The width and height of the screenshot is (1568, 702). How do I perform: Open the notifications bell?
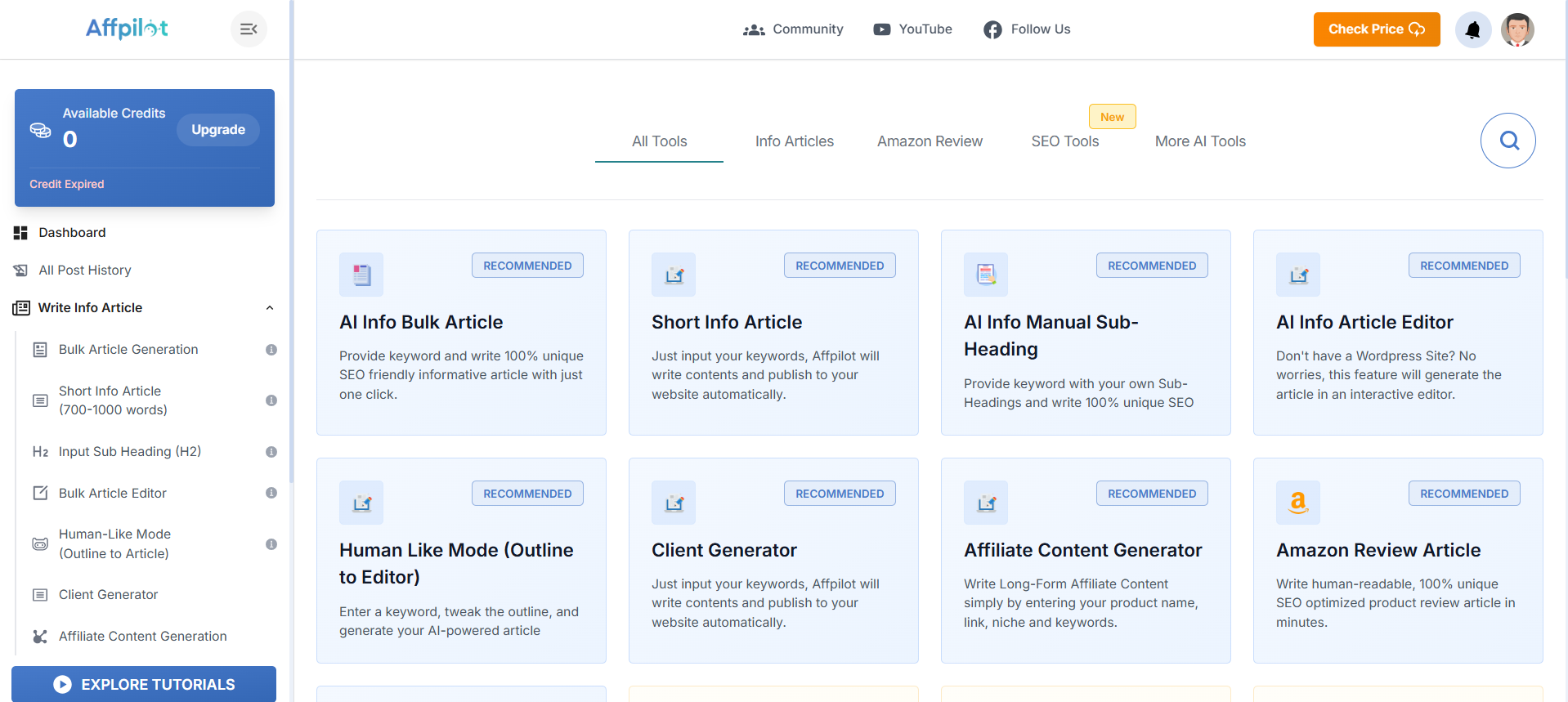(1473, 30)
